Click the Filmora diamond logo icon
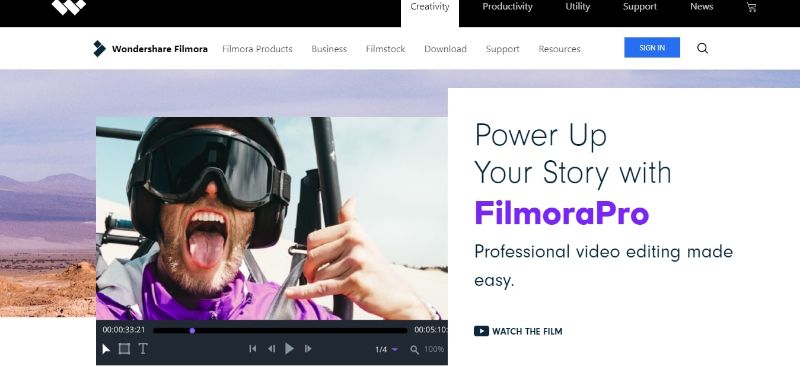This screenshot has height=366, width=800. [x=99, y=48]
